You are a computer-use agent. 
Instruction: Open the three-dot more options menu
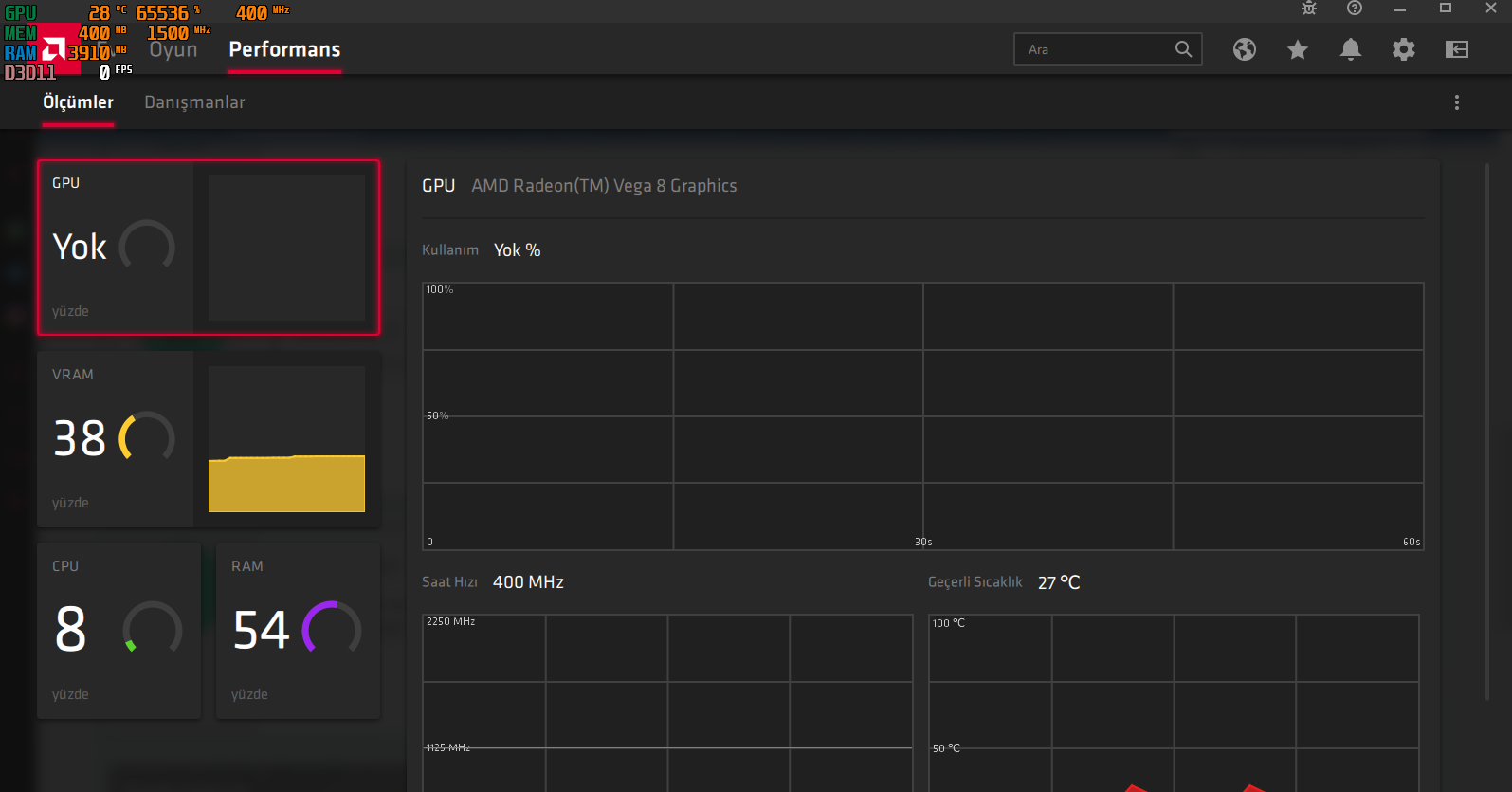point(1457,102)
